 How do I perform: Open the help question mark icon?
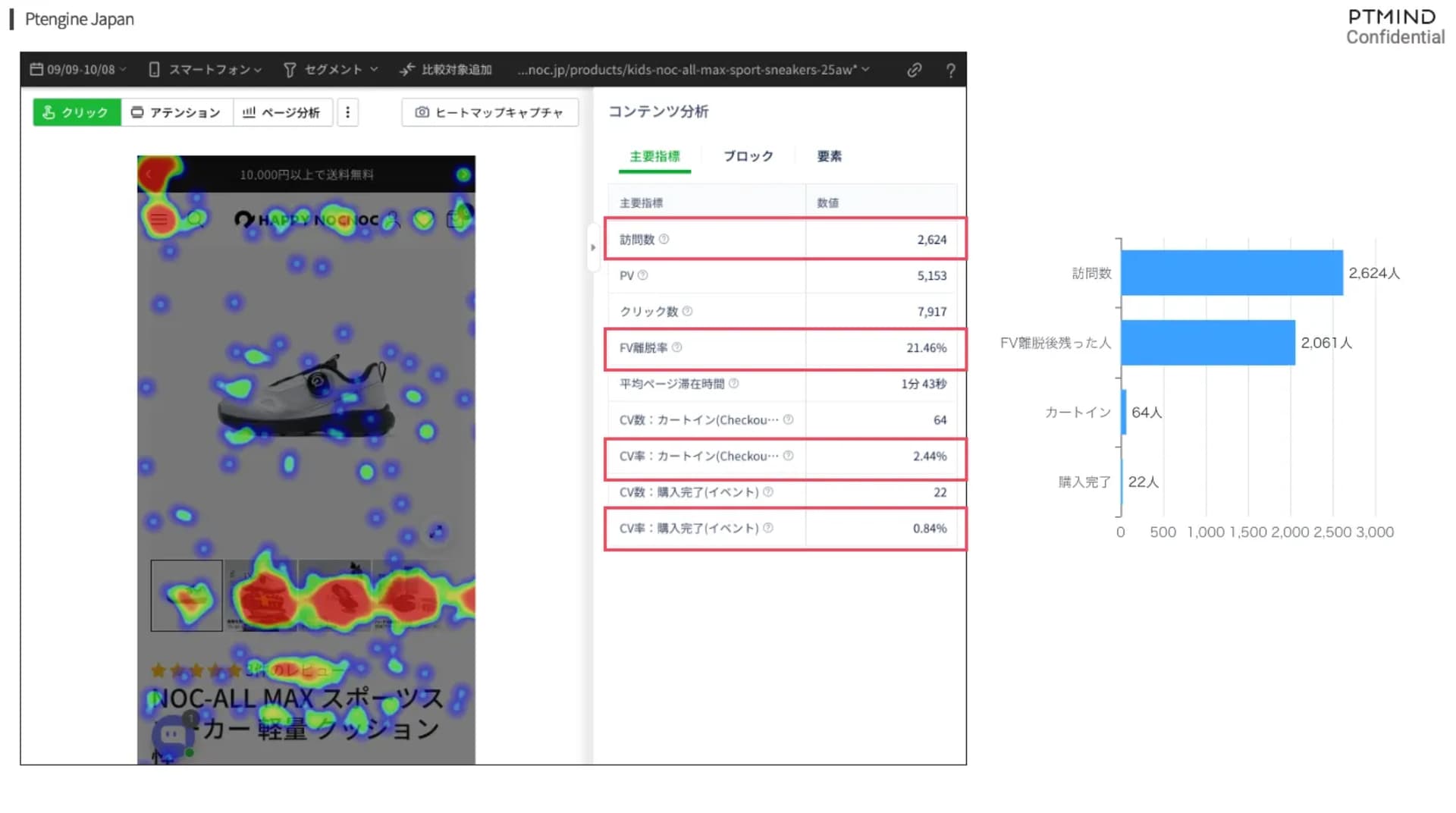click(x=950, y=71)
